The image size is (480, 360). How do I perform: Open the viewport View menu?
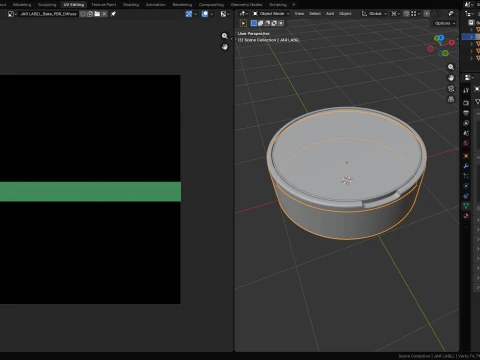click(299, 14)
